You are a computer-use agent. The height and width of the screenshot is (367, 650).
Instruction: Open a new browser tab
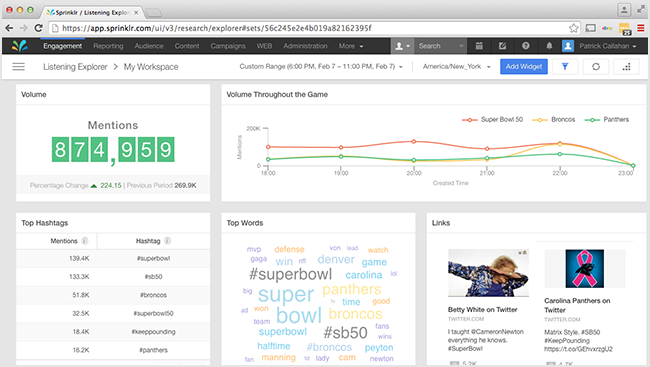point(153,12)
